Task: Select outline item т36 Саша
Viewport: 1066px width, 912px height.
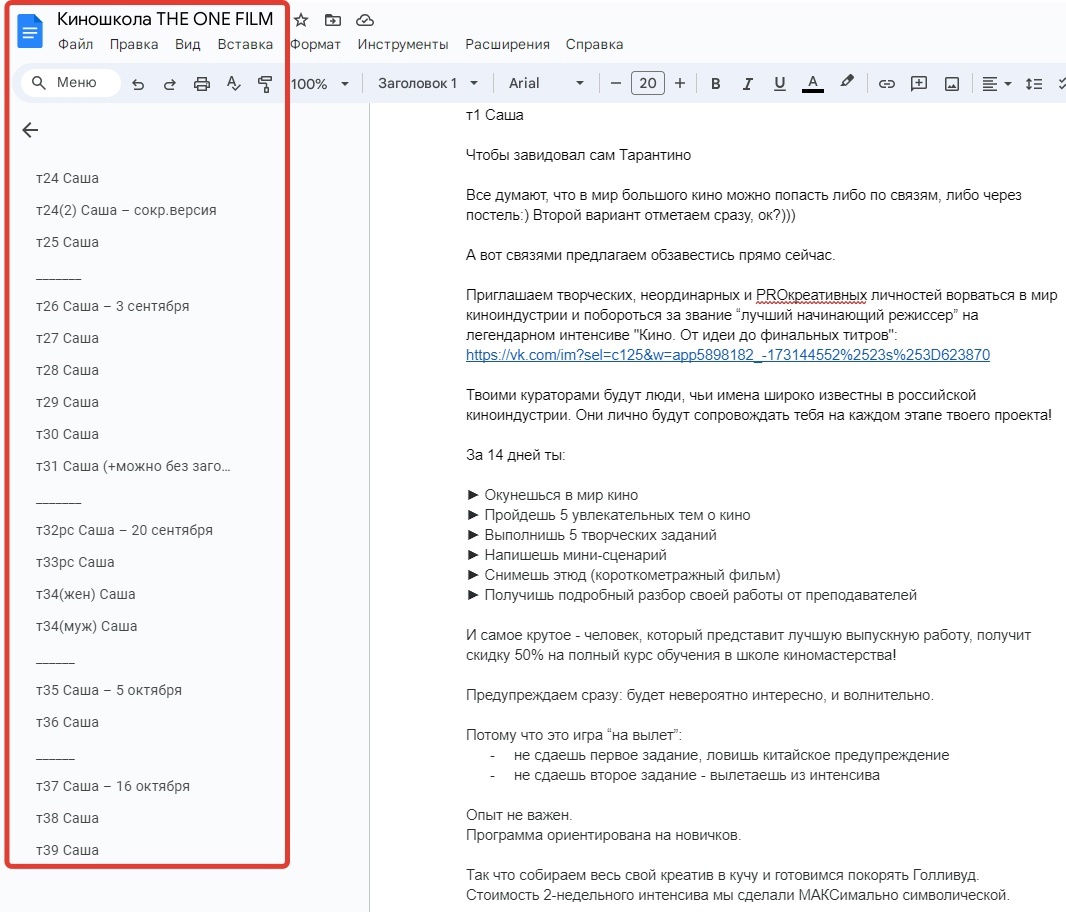Action: coord(67,722)
